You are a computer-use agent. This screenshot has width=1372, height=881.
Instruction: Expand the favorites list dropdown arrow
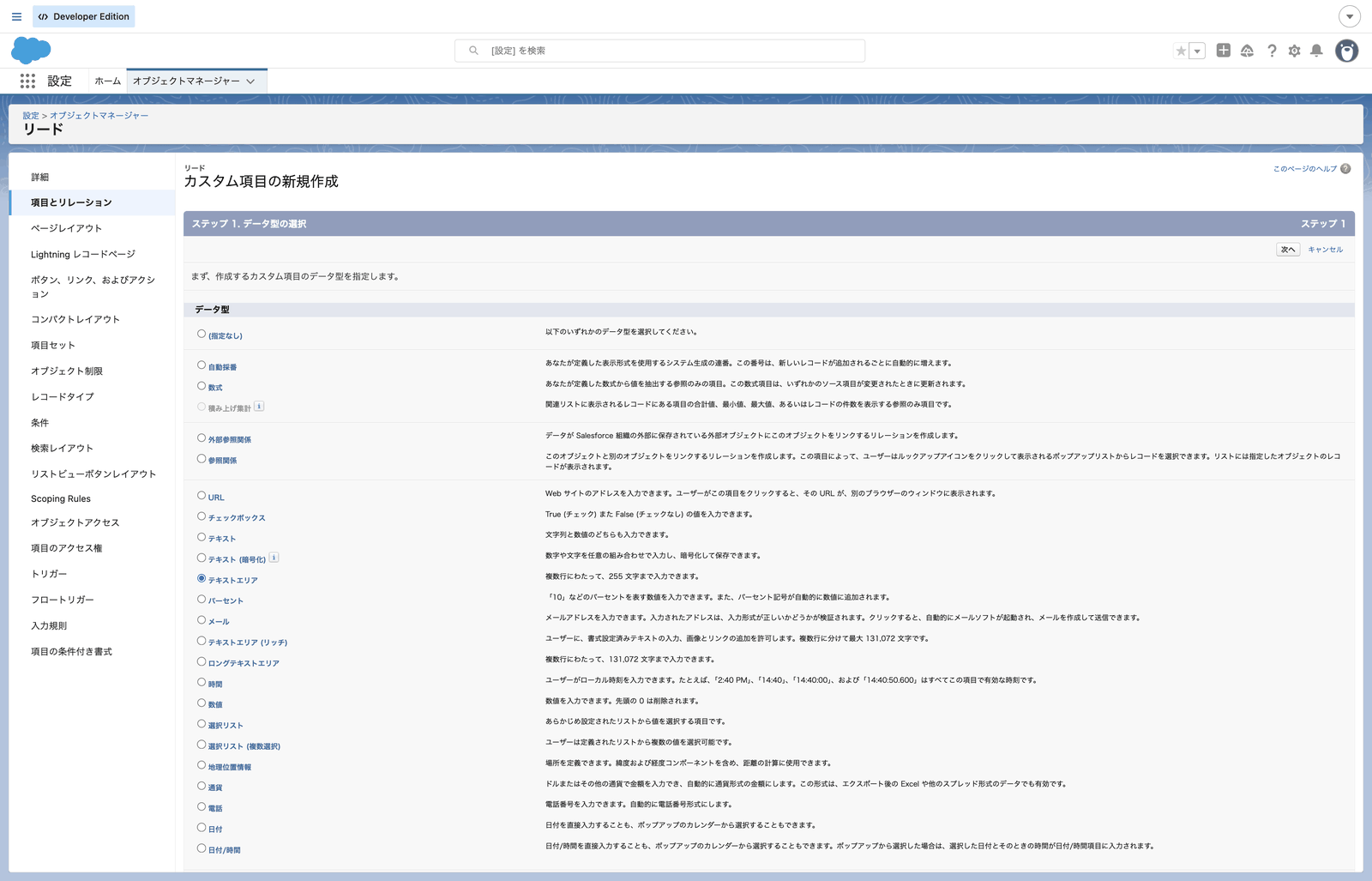[x=1198, y=51]
